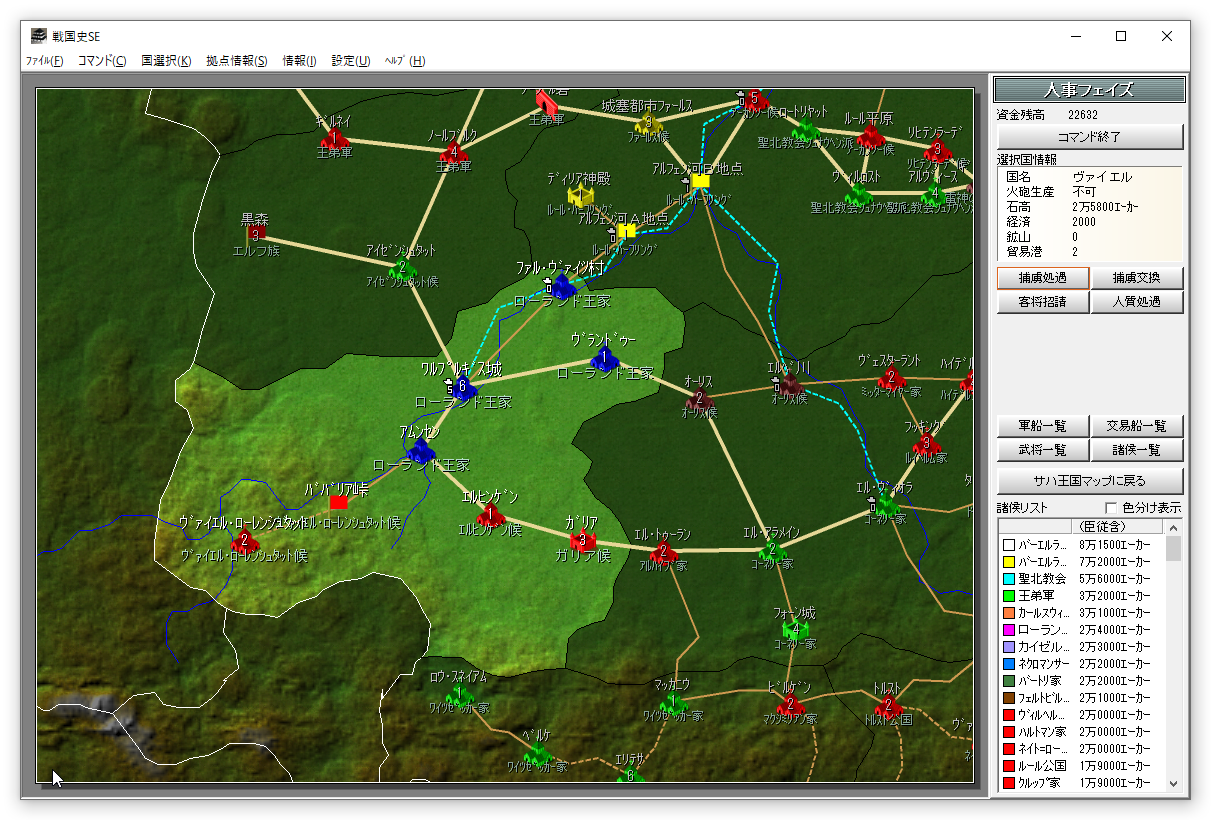
Task: Click the ヴラントドゥー castle marker
Action: point(604,359)
